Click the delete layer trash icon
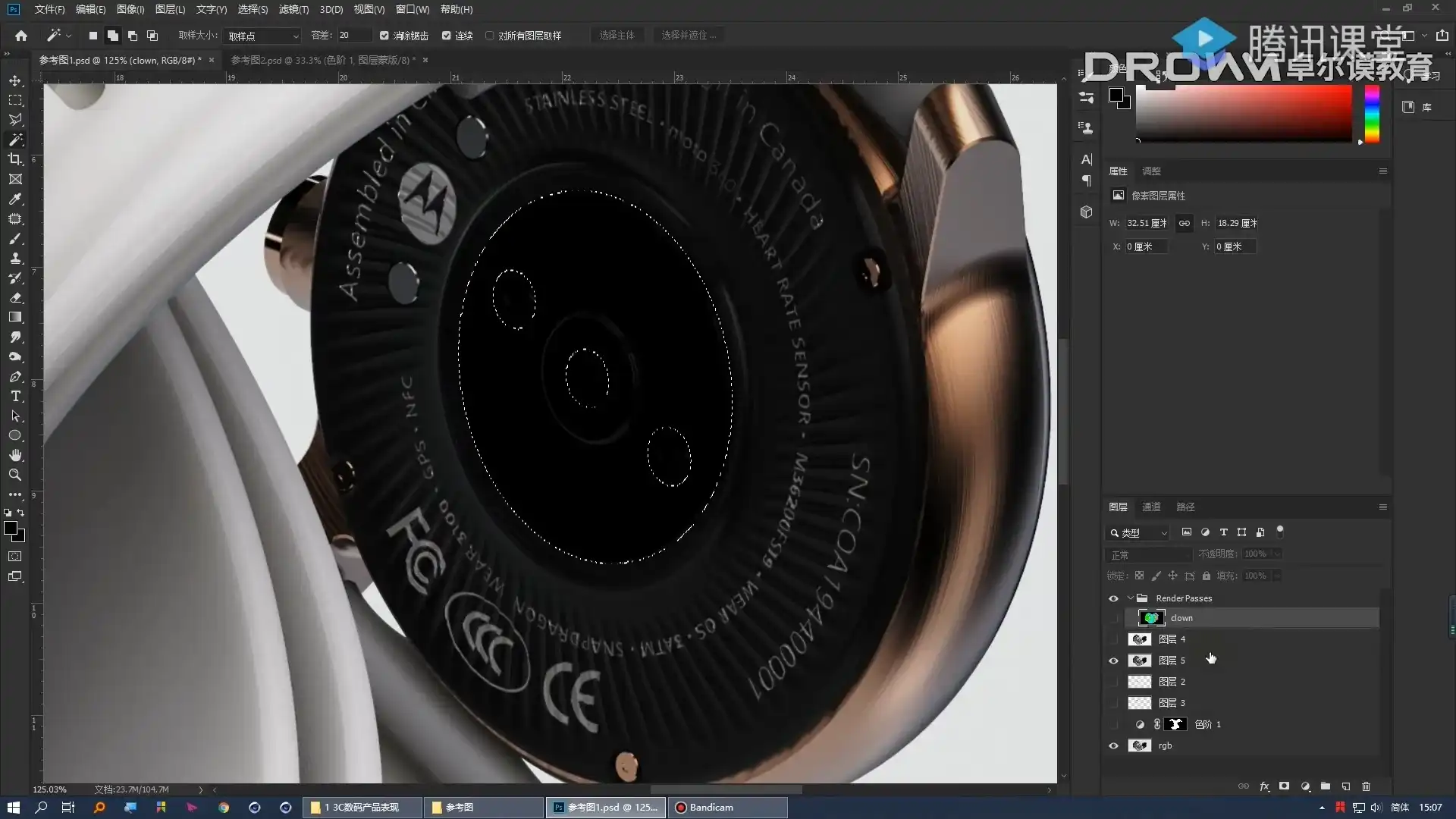This screenshot has width=1456, height=819. pos(1366,786)
